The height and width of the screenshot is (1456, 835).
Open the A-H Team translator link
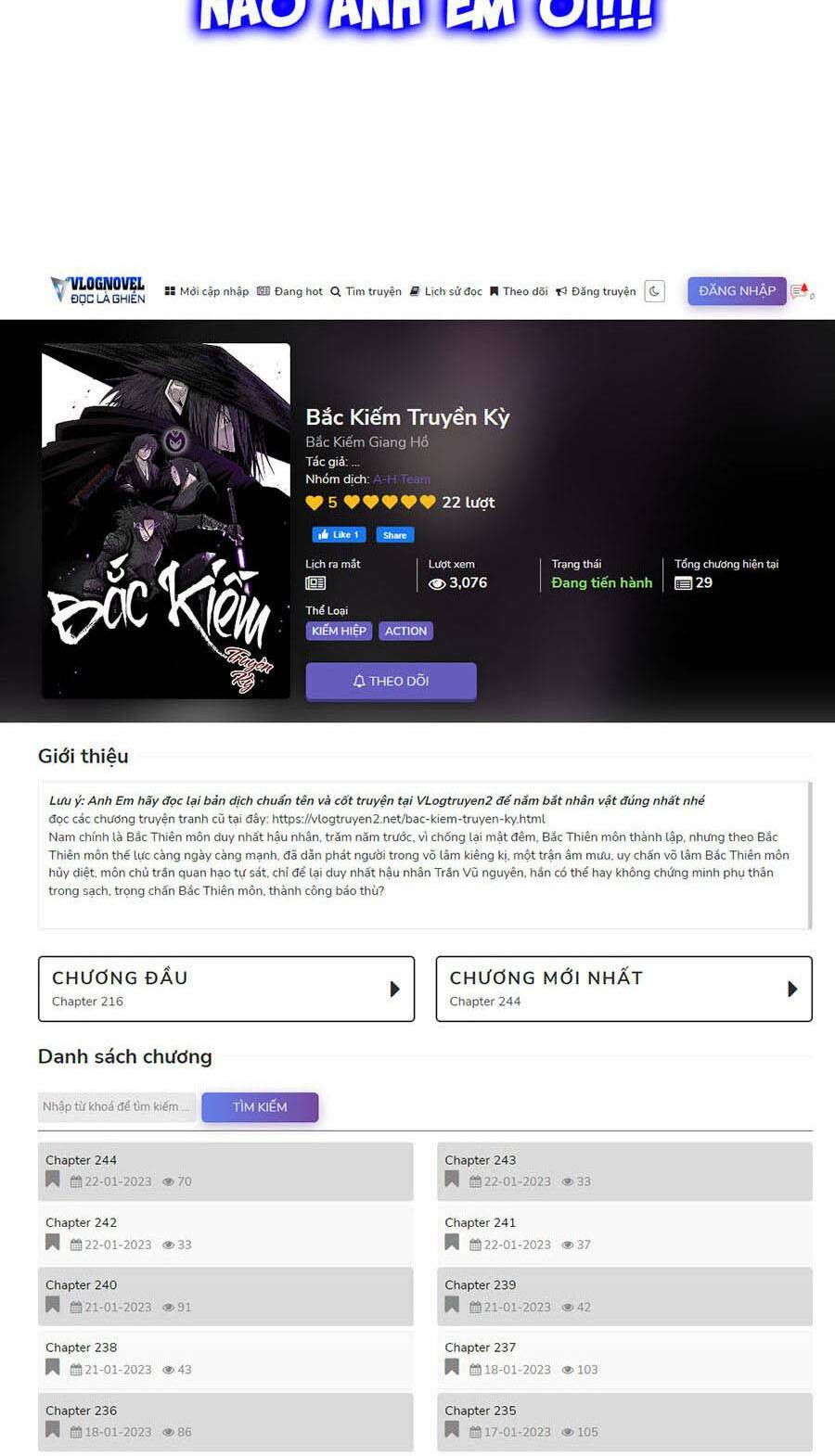point(402,479)
